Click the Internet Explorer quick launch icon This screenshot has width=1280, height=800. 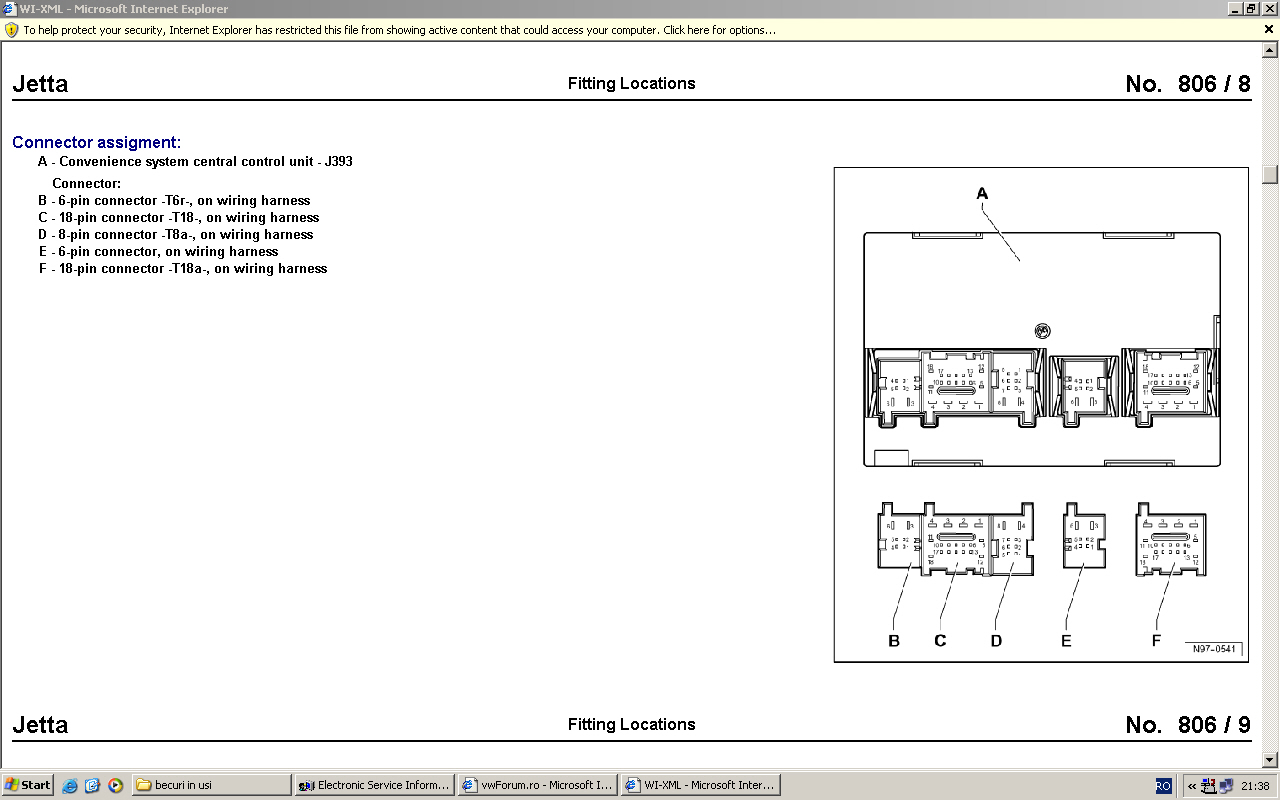point(70,786)
